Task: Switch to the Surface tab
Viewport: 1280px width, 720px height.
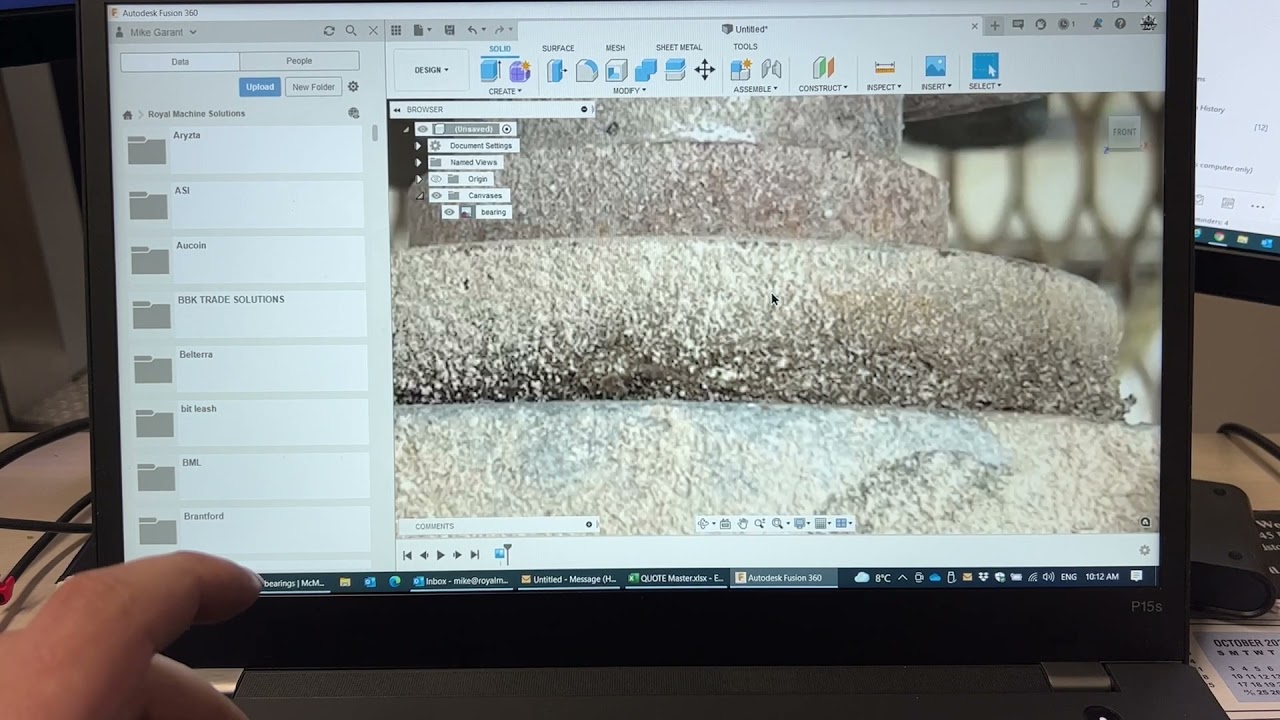Action: [x=558, y=48]
